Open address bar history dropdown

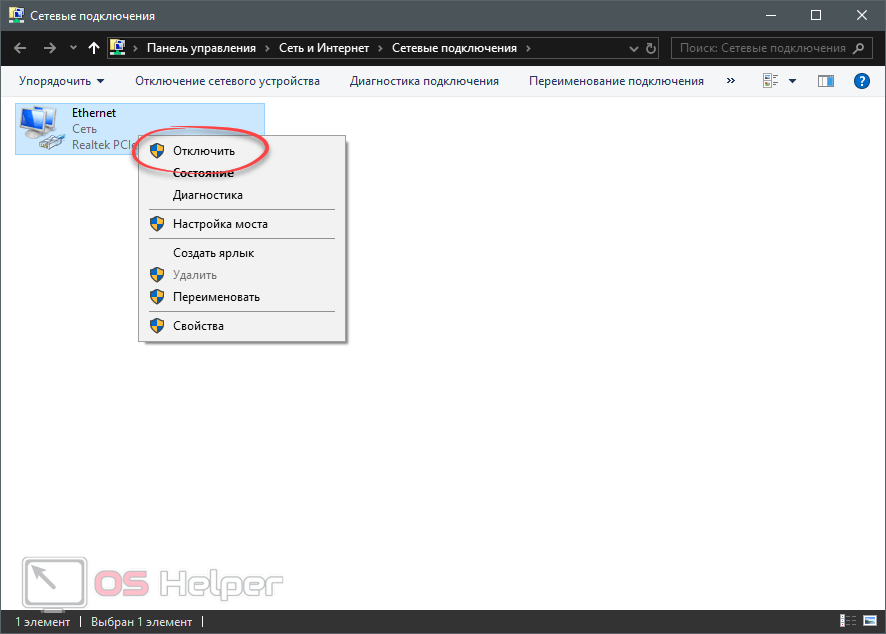[x=634, y=49]
